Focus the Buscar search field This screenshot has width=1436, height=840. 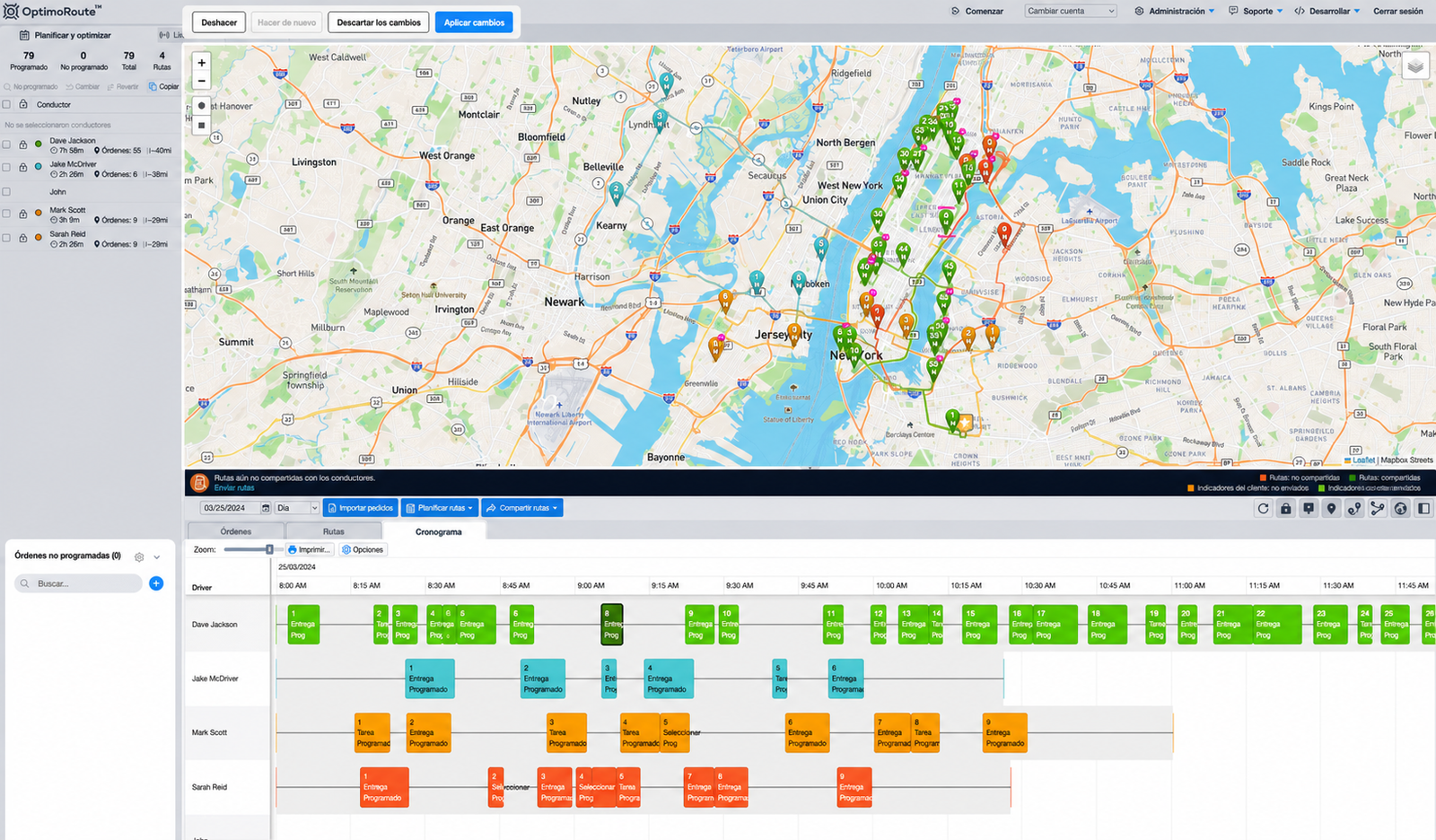(x=78, y=583)
